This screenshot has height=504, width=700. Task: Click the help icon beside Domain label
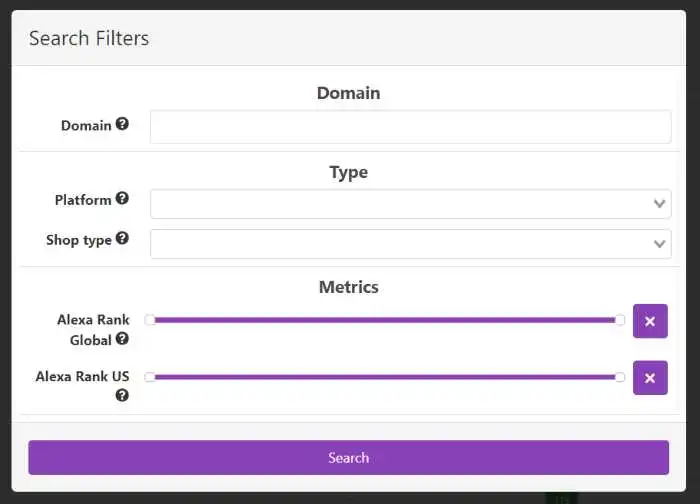pos(122,125)
